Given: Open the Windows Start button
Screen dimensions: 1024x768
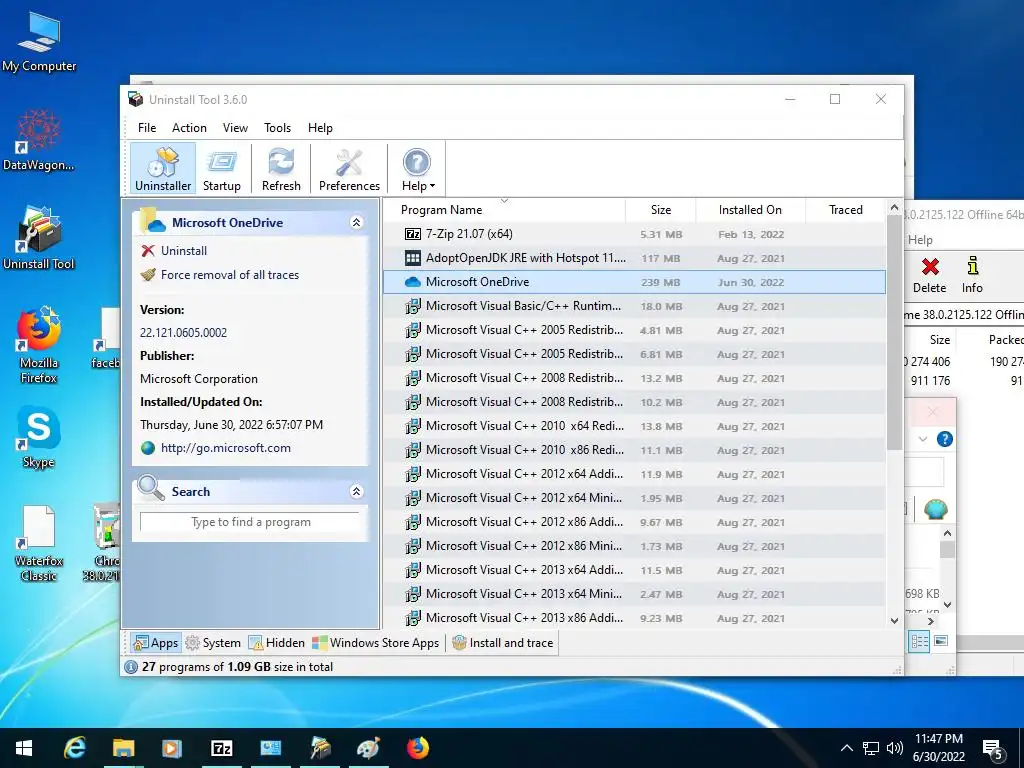Looking at the screenshot, I should [24, 748].
